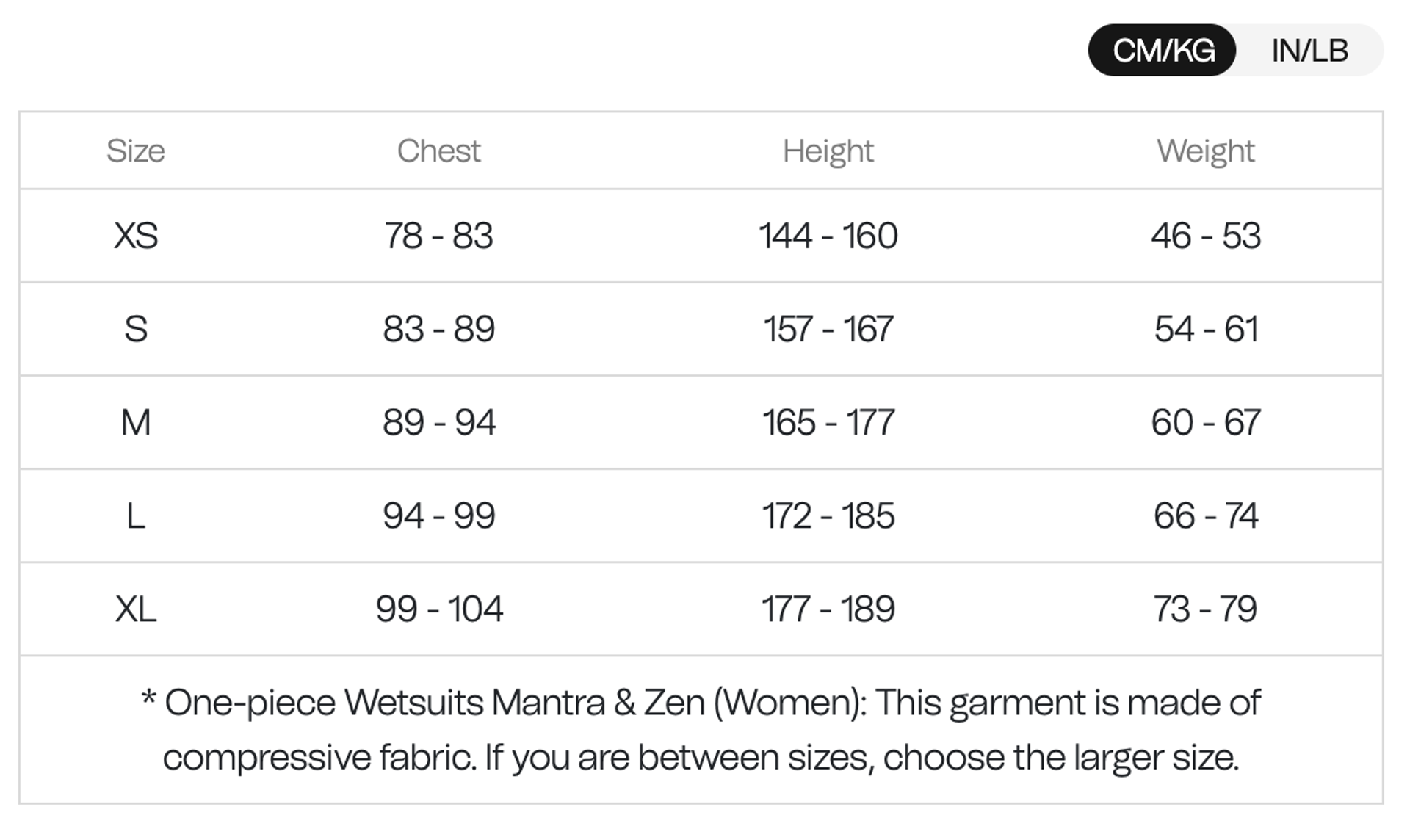Click the Height column header
This screenshot has width=1410, height=840.
[828, 151]
